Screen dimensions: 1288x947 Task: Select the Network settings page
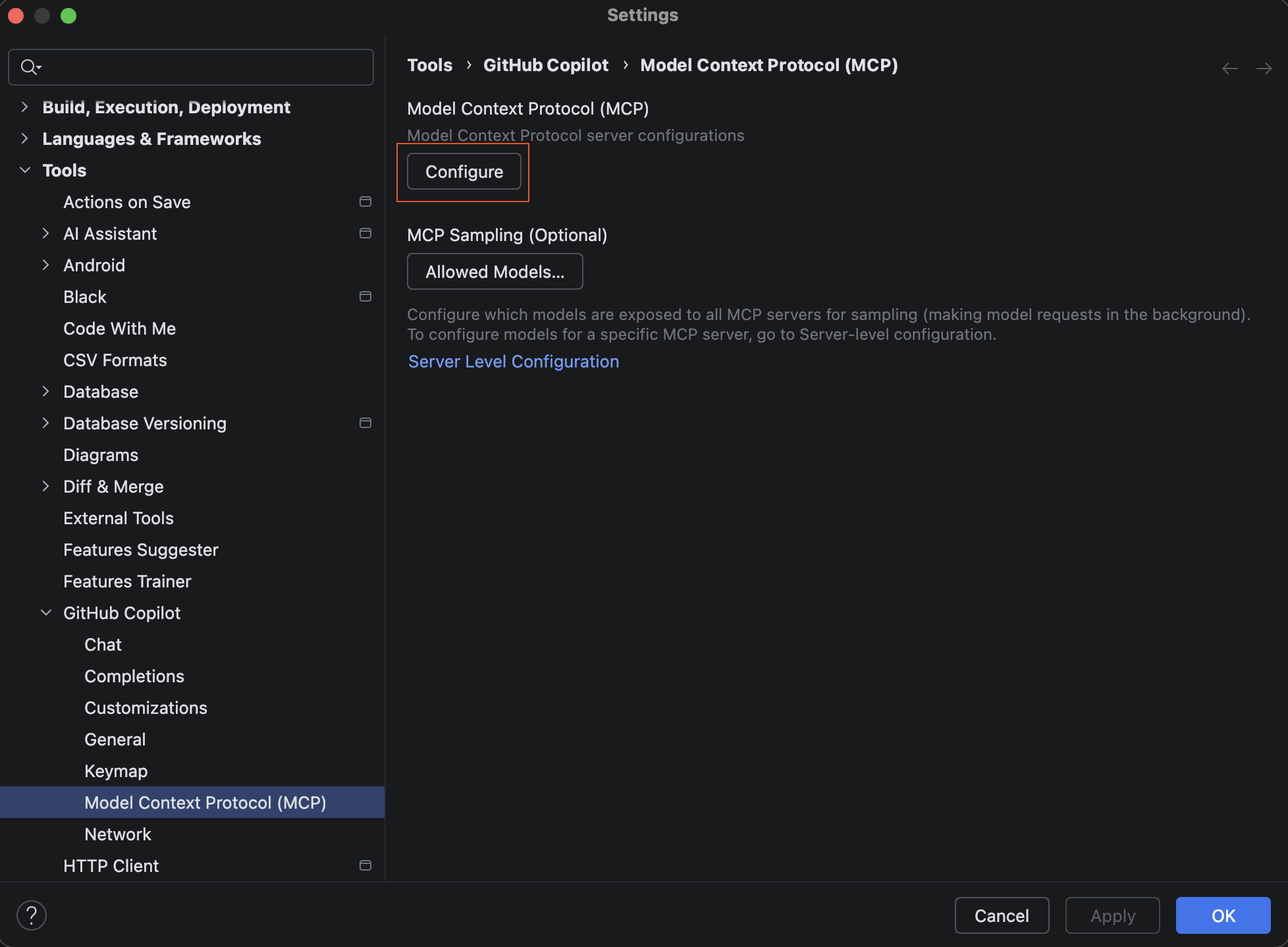click(118, 834)
